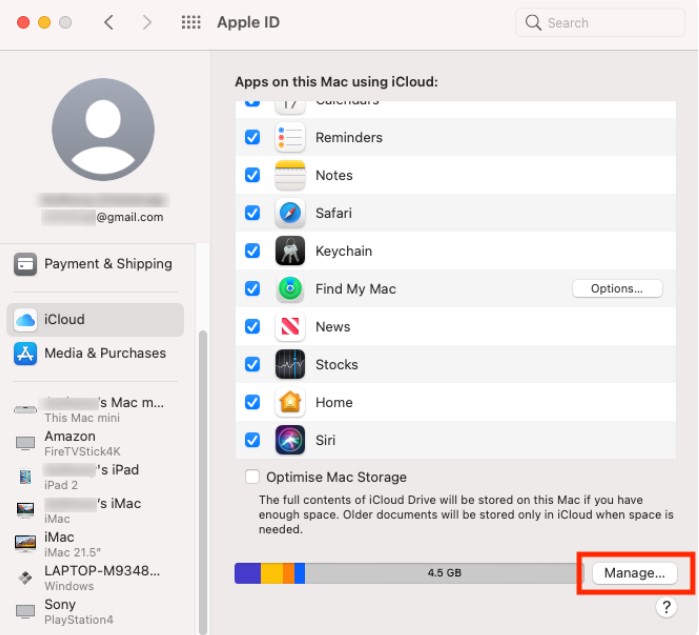The image size is (699, 635).
Task: Click the Keychain keys icon
Action: pyautogui.click(x=290, y=251)
